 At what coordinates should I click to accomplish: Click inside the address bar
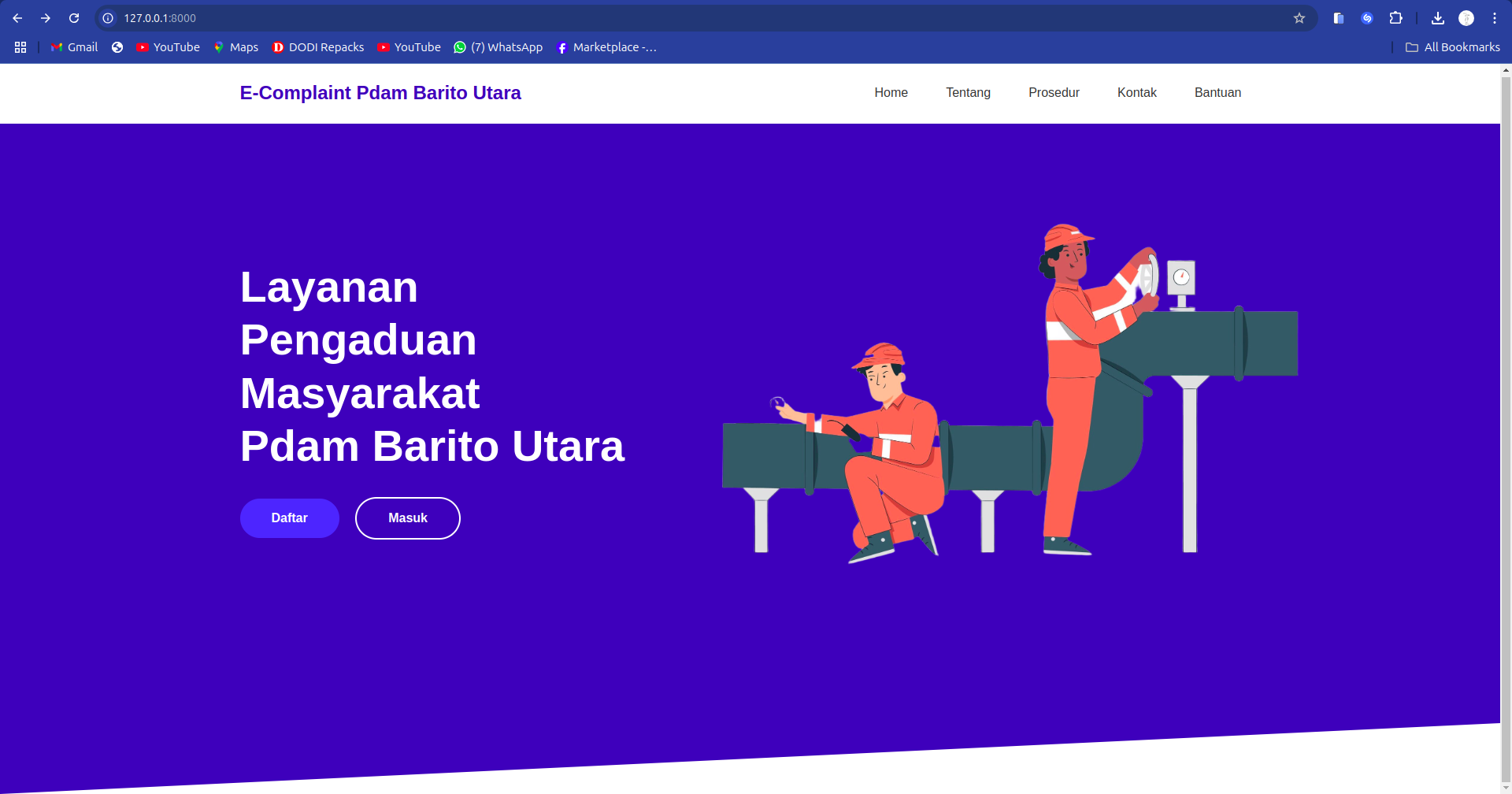coord(472,17)
